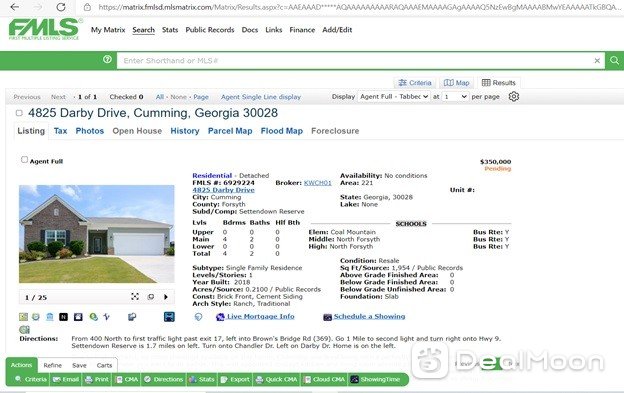
Task: Toggle the Agent Full checkbox
Action: tap(24, 160)
